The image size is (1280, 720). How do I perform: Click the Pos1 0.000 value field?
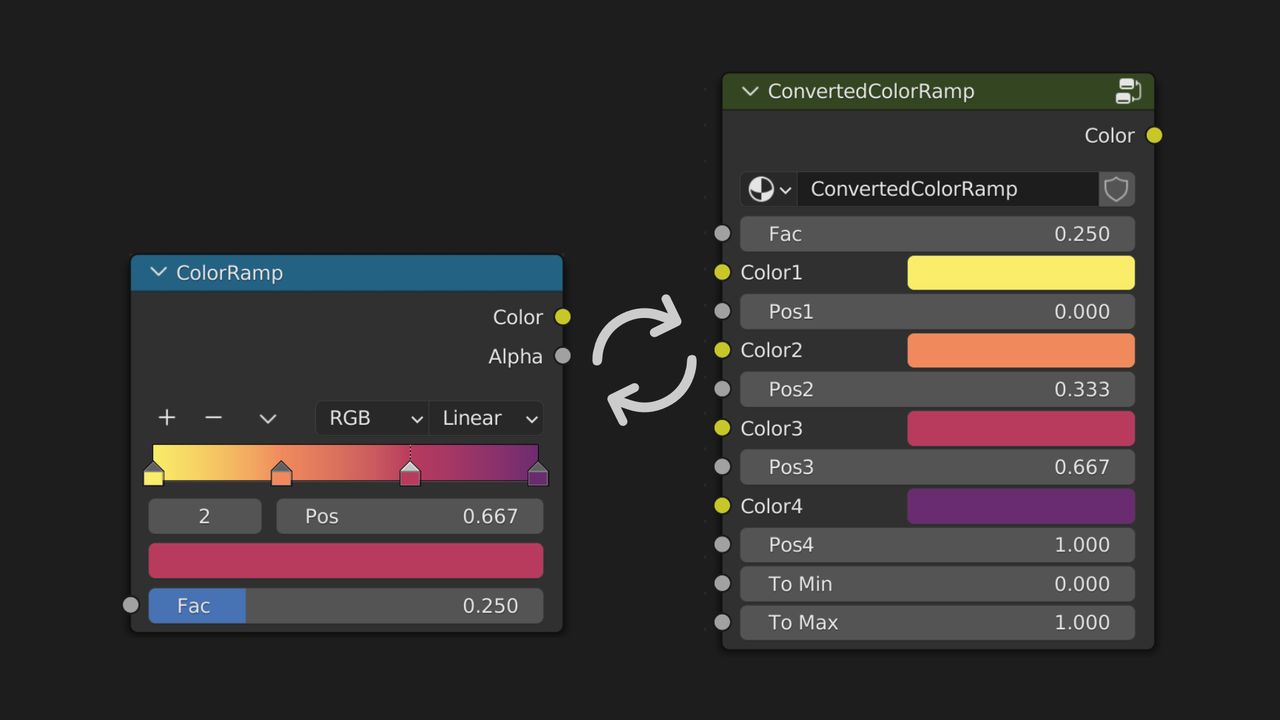point(938,311)
